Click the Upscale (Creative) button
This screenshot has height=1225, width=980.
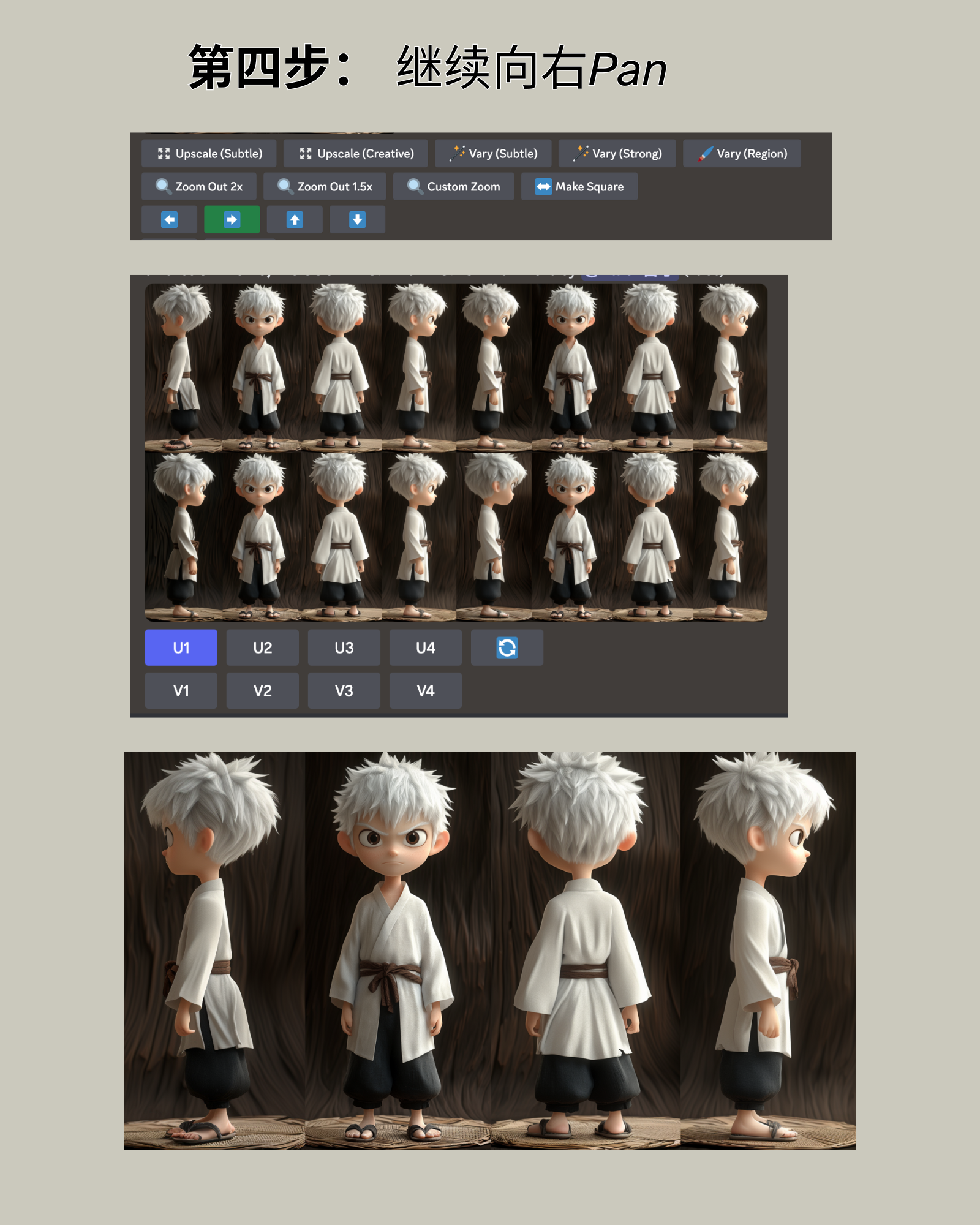click(355, 153)
